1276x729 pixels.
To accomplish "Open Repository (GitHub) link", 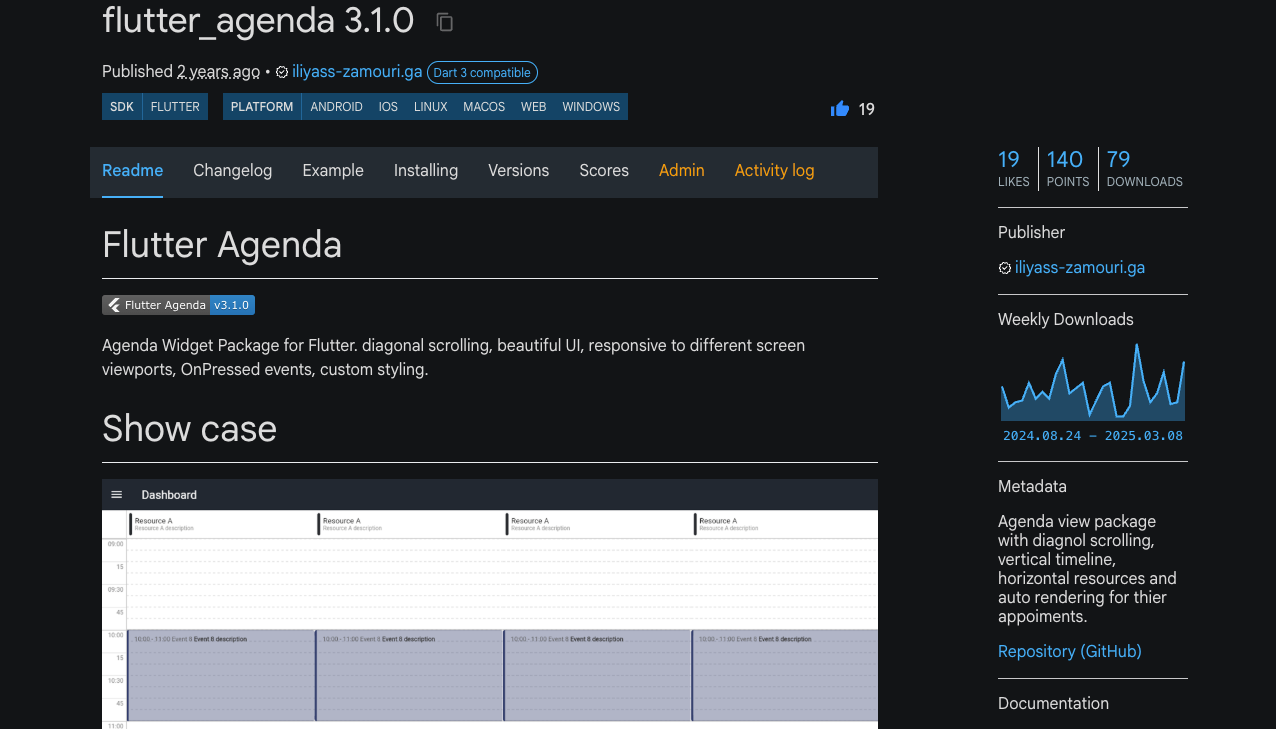I will point(1070,652).
